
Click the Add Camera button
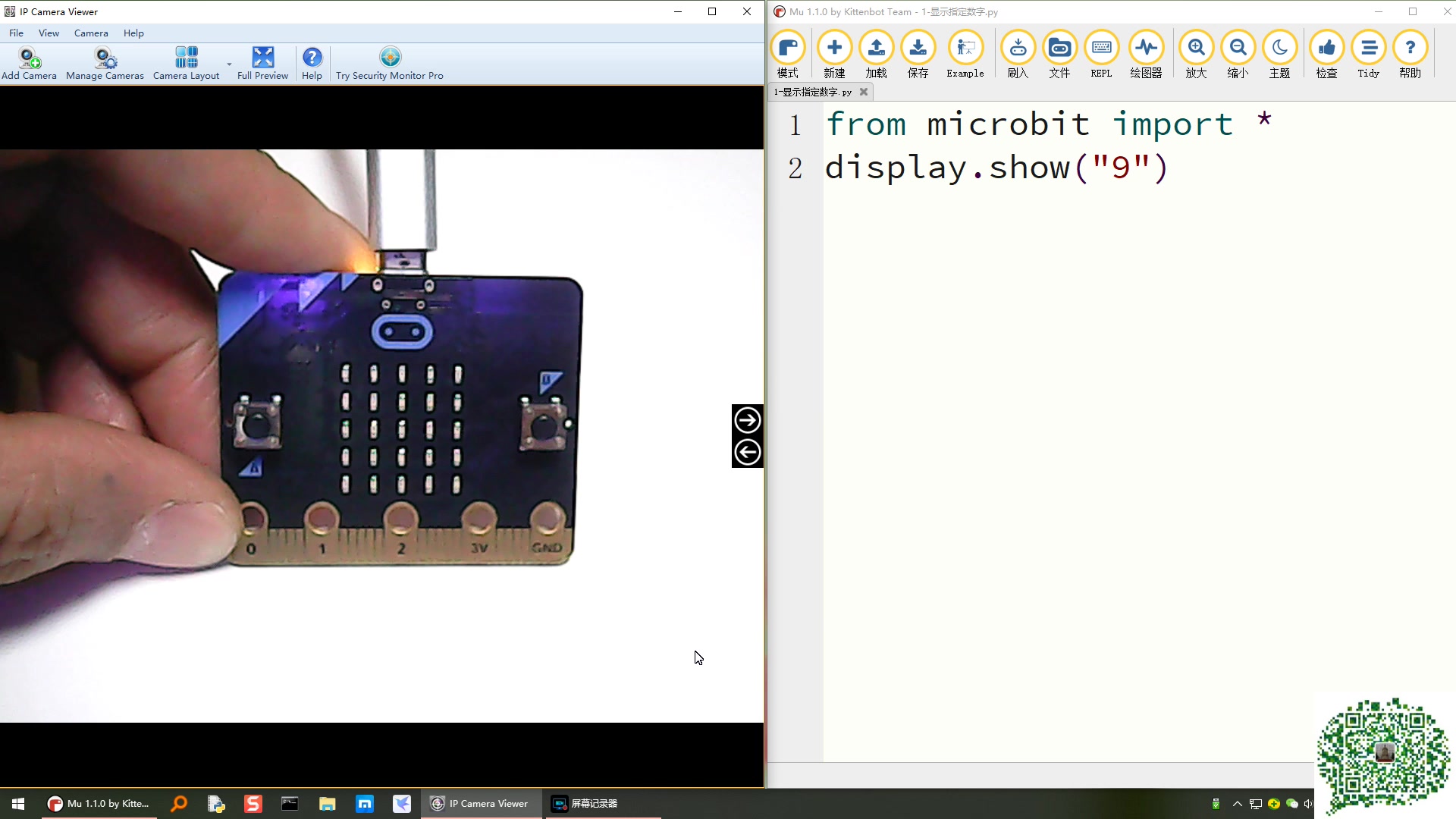[29, 64]
